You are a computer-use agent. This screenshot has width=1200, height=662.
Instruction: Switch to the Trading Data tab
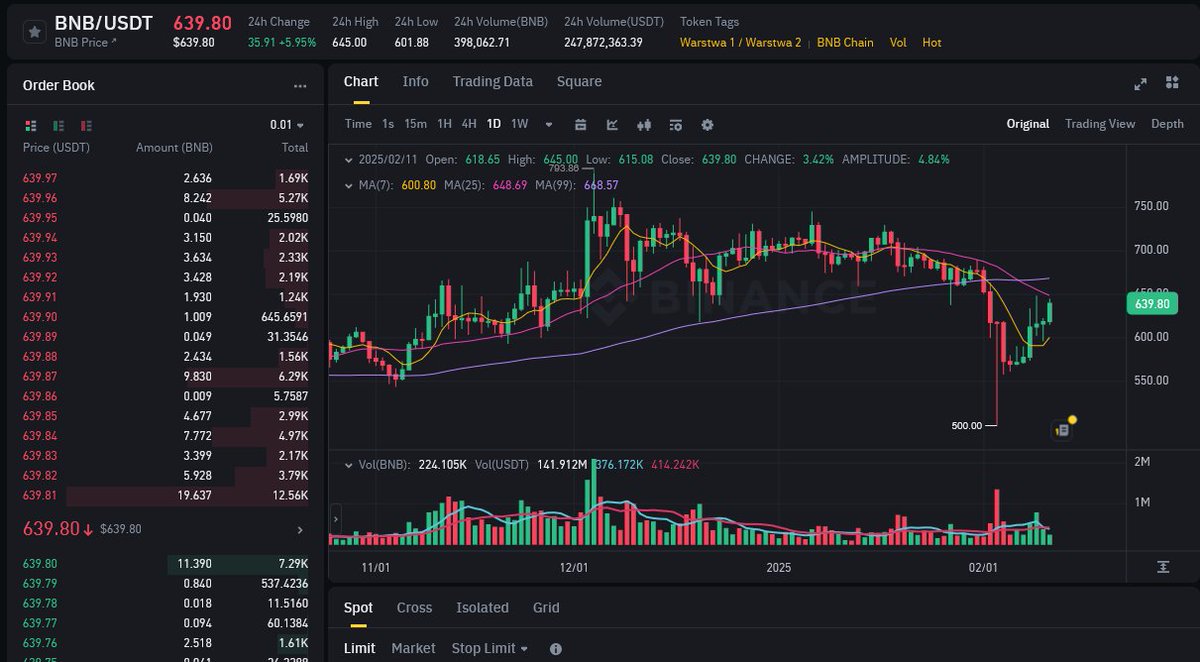[492, 81]
